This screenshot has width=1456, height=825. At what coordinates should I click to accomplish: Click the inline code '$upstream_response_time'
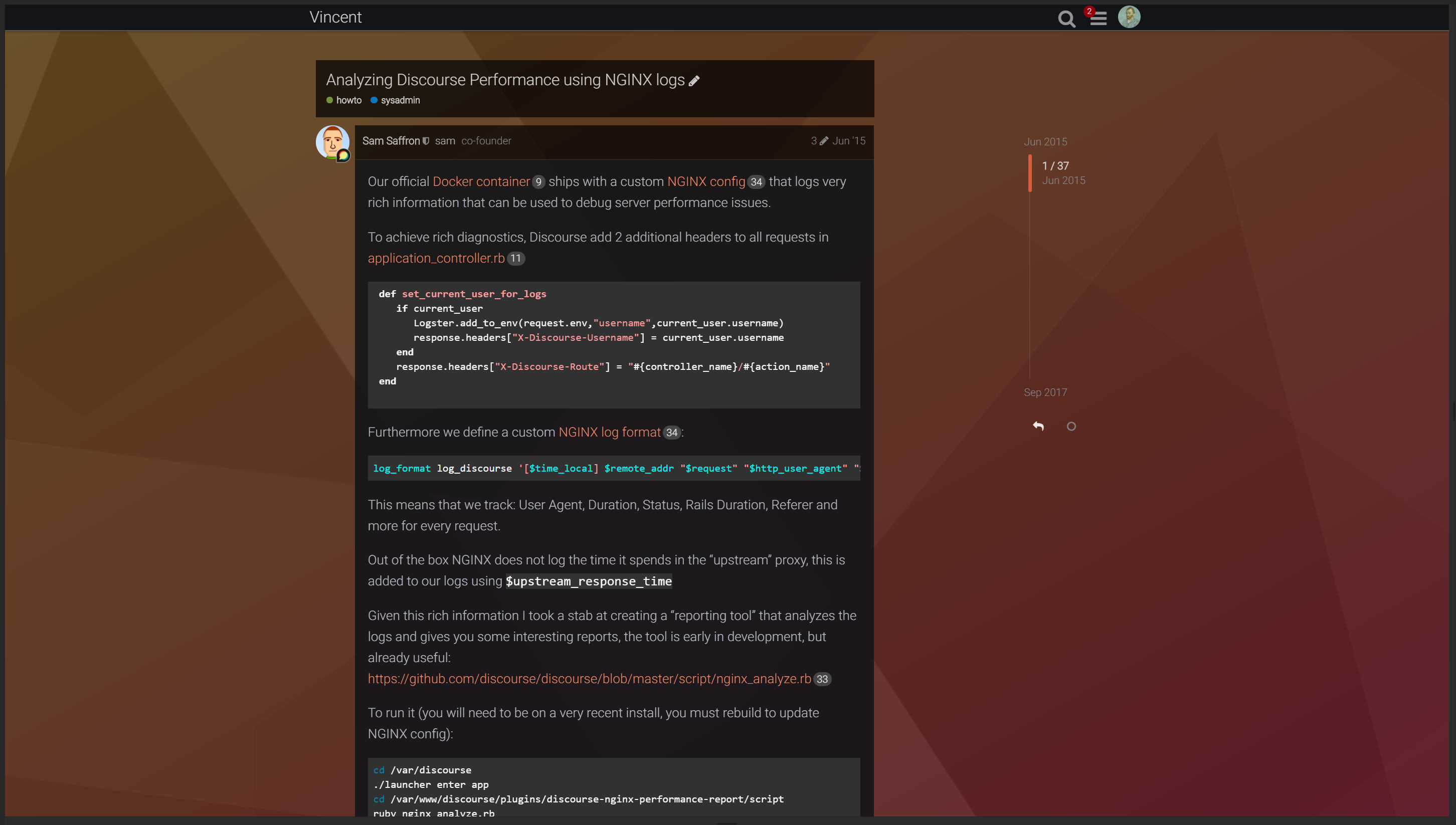tap(589, 581)
